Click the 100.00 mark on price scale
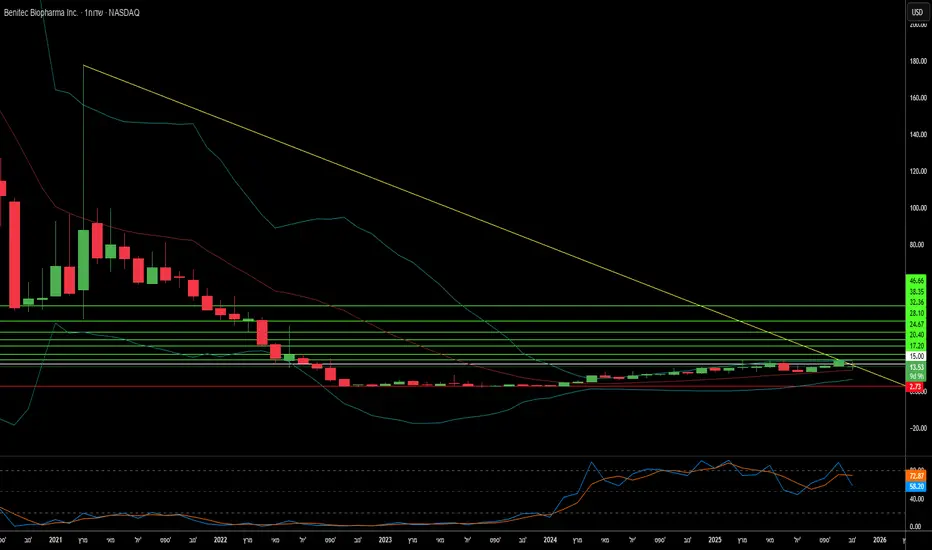Image resolution: width=932 pixels, height=550 pixels. coord(916,208)
